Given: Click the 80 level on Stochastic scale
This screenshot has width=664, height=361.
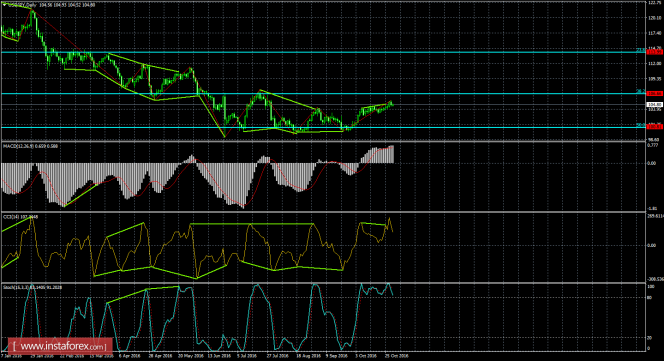Looking at the screenshot, I should coord(650,297).
